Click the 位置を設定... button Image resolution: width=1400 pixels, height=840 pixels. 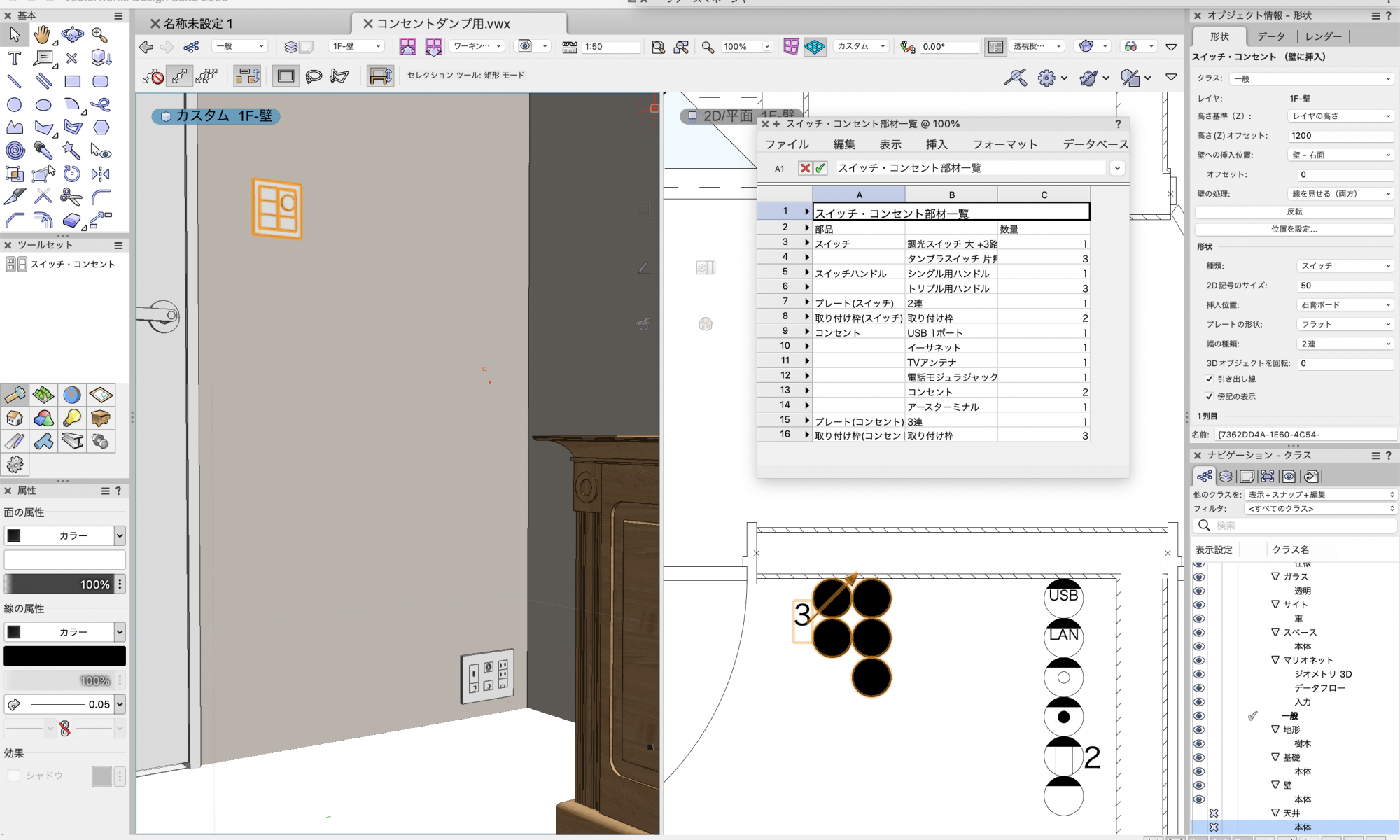(1294, 229)
